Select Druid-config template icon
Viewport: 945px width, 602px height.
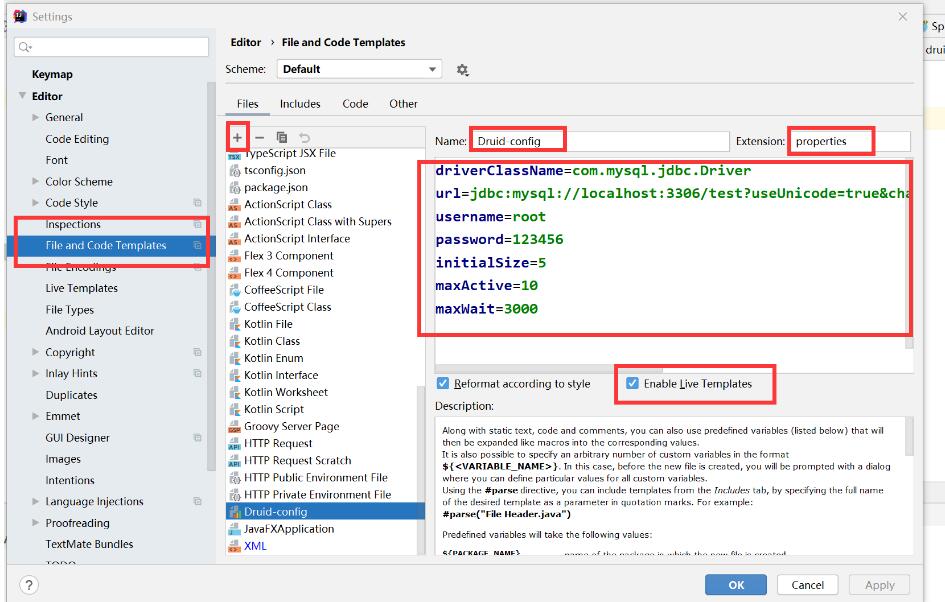click(235, 512)
